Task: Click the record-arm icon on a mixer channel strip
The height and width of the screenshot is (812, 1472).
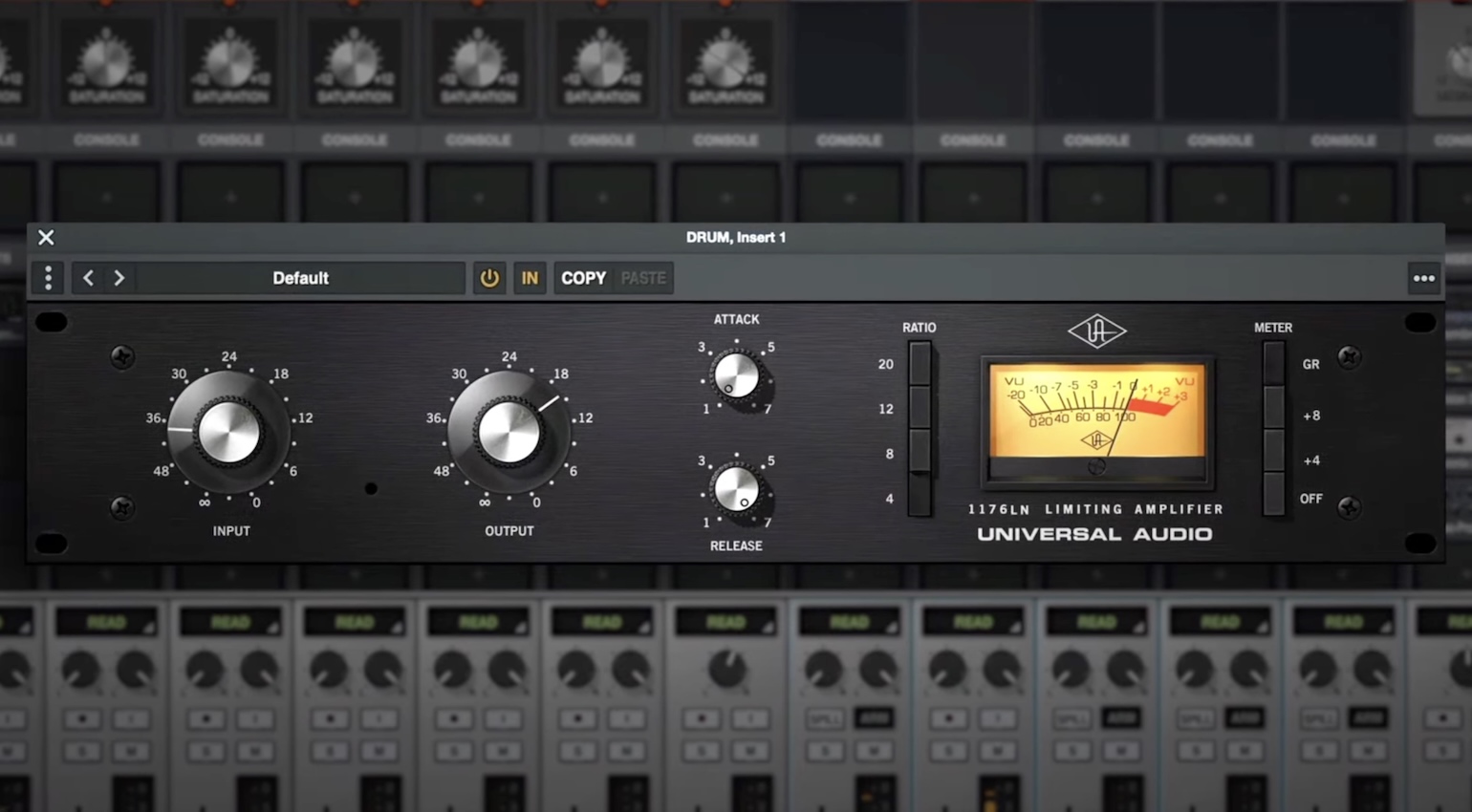Action: click(82, 718)
